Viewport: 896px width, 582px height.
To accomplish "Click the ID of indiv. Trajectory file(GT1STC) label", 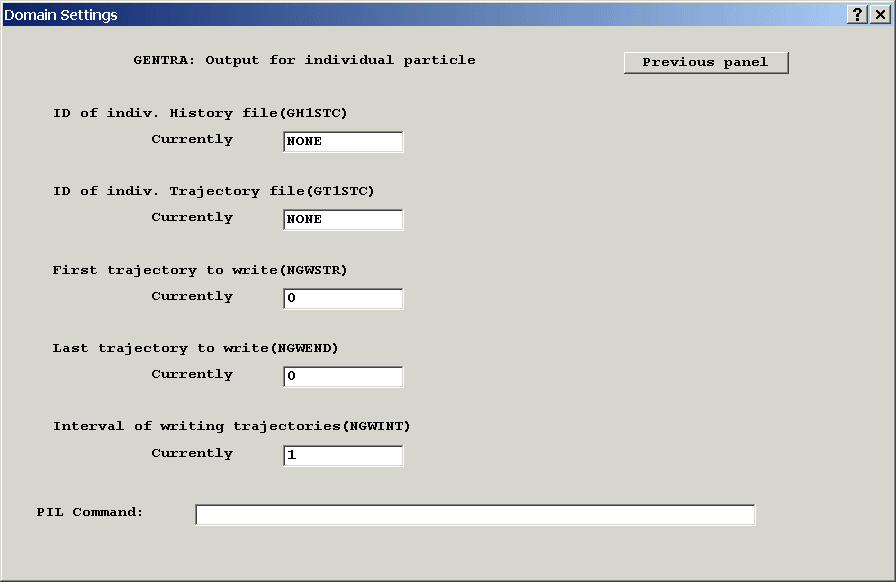I will tap(213, 191).
